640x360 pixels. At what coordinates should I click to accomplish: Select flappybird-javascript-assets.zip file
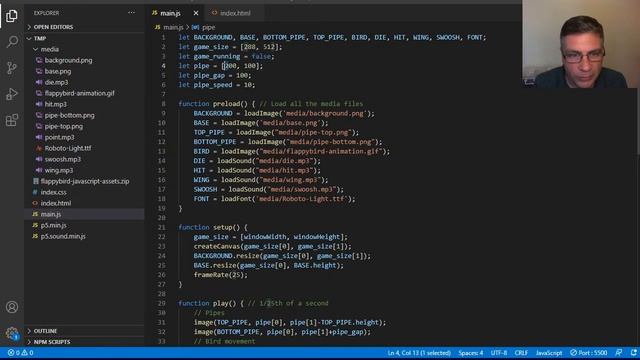pyautogui.click(x=84, y=181)
